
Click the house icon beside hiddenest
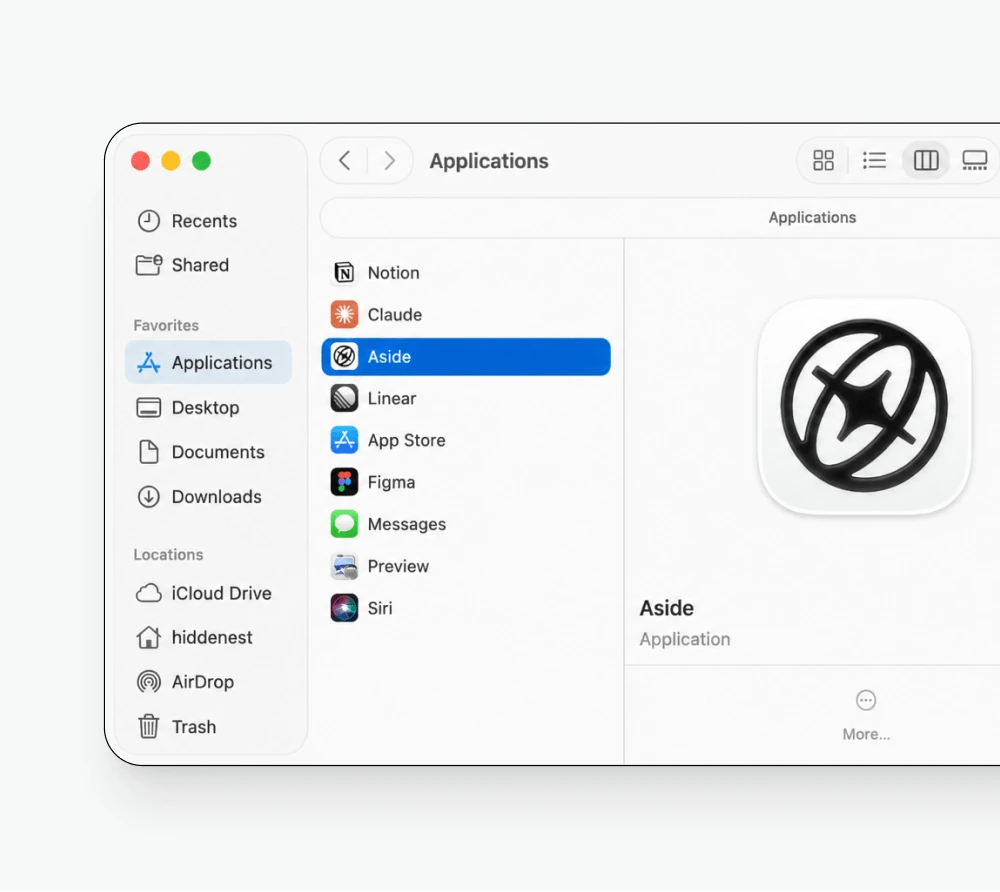(149, 638)
